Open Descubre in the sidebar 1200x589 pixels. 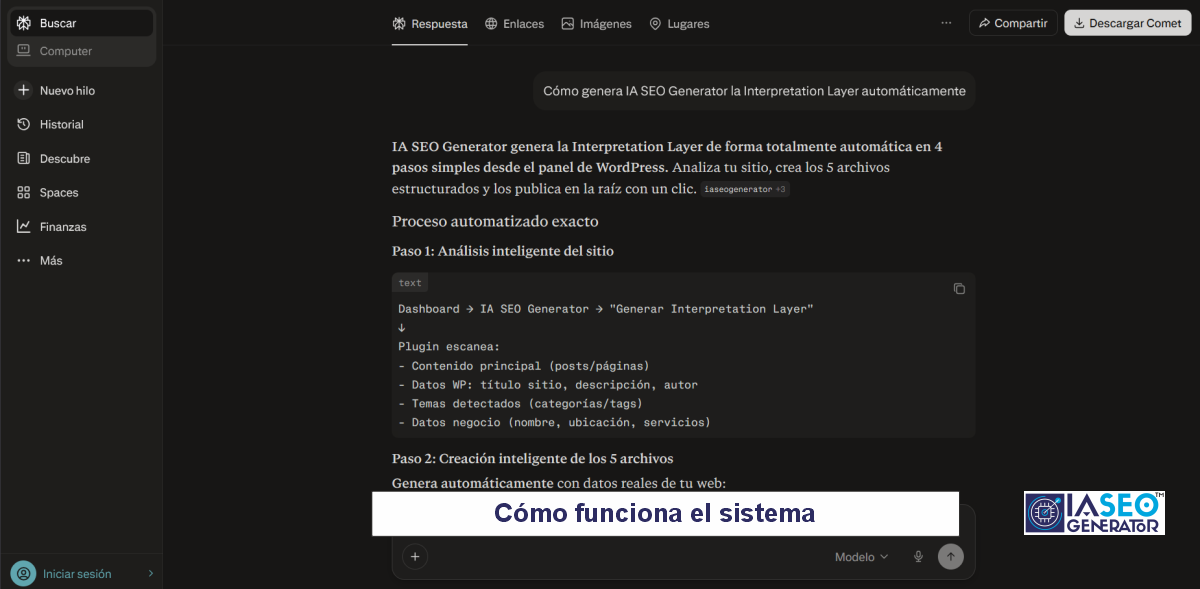coord(64,159)
